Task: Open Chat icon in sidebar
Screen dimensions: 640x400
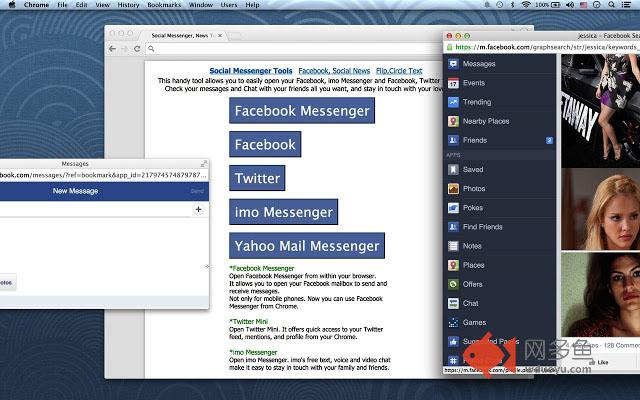Action: pos(453,303)
